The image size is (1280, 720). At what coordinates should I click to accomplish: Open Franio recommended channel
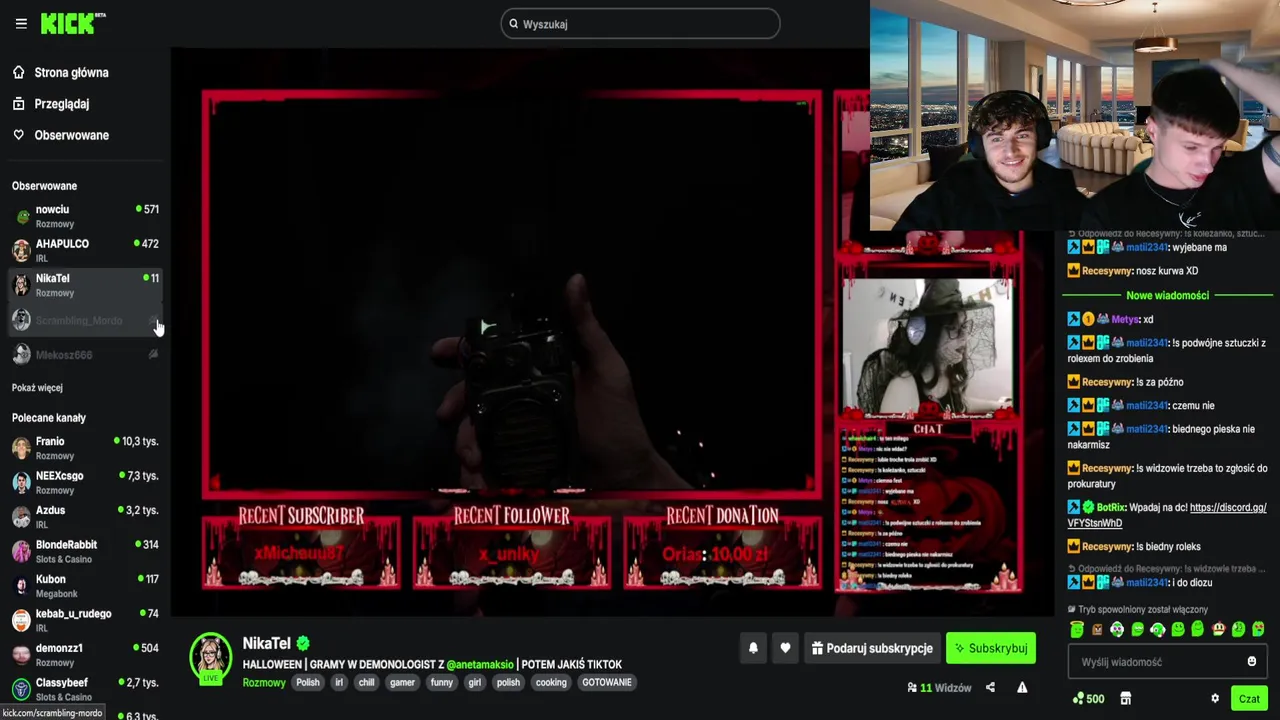point(85,448)
